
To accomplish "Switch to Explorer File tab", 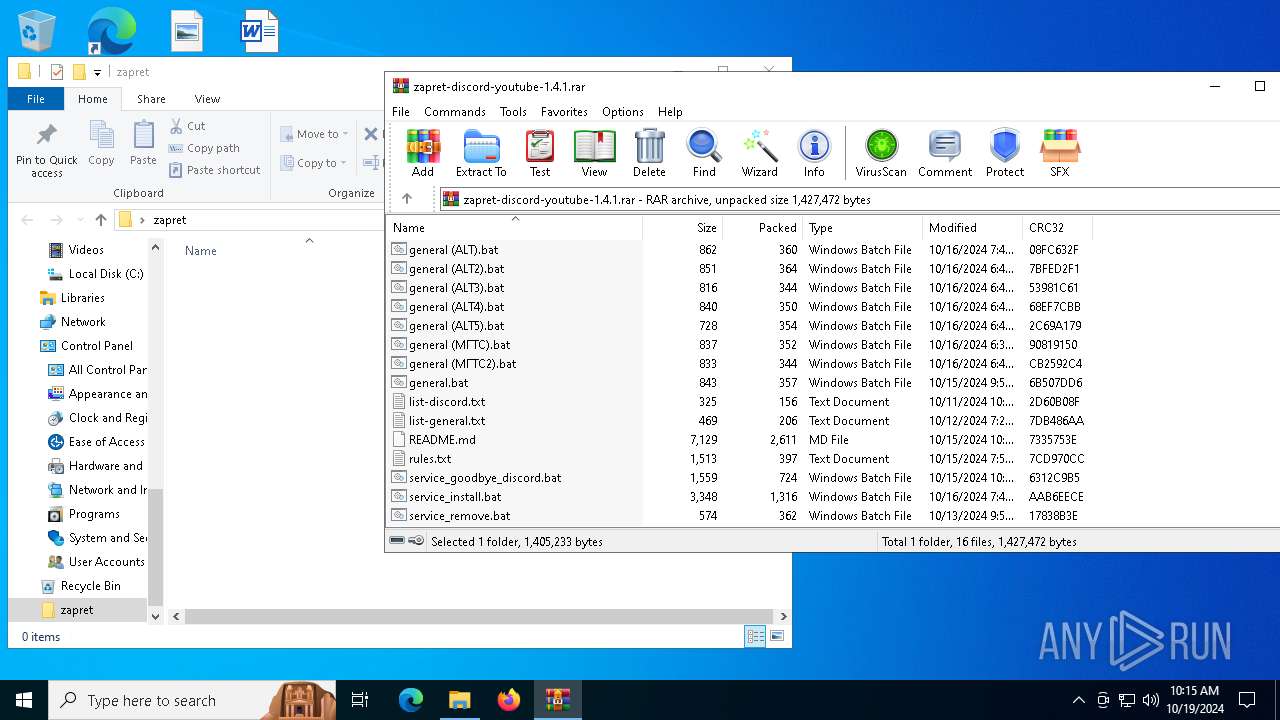I will (x=36, y=99).
